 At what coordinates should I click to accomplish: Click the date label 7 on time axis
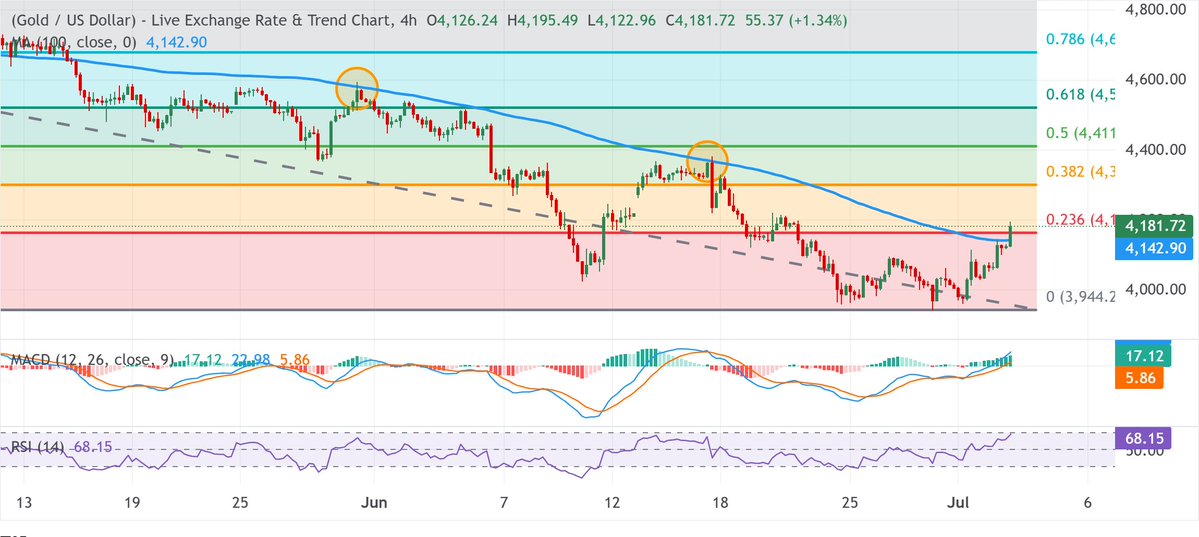click(x=505, y=503)
